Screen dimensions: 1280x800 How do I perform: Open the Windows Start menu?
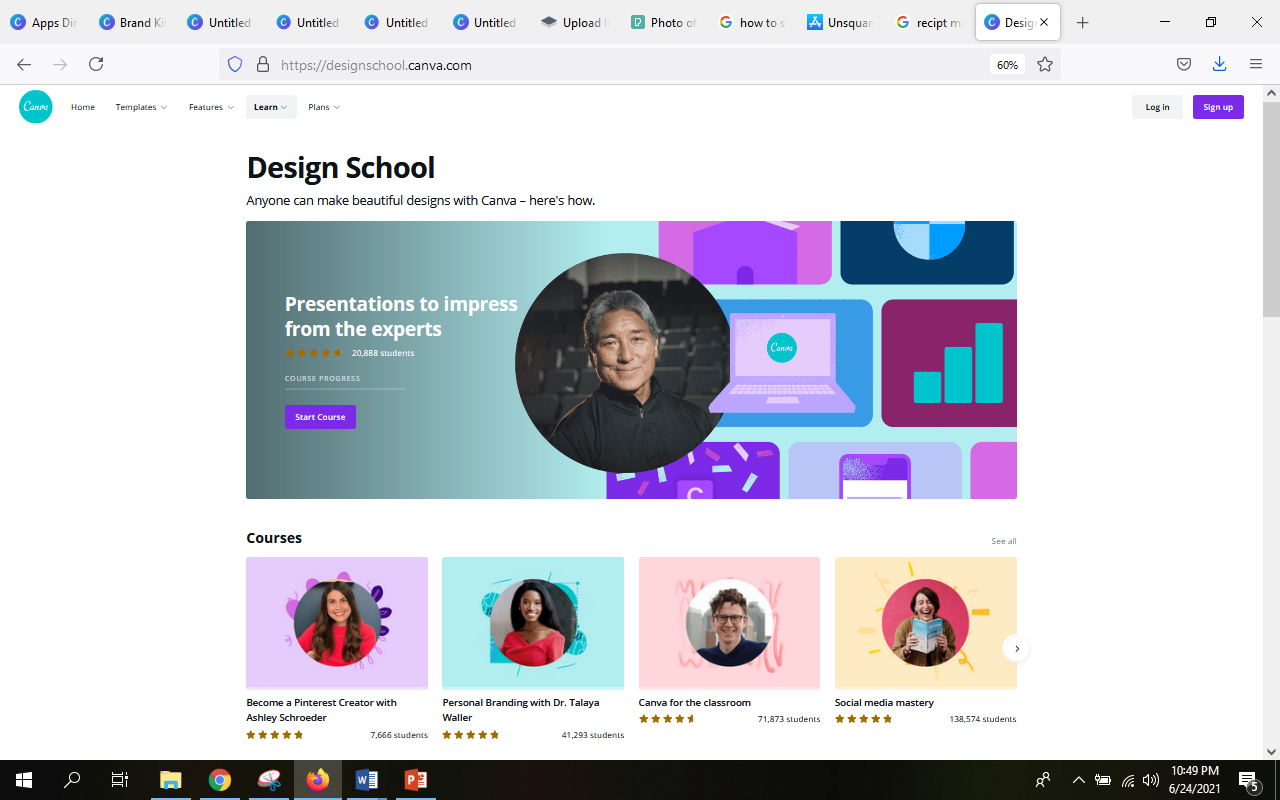[x=24, y=780]
